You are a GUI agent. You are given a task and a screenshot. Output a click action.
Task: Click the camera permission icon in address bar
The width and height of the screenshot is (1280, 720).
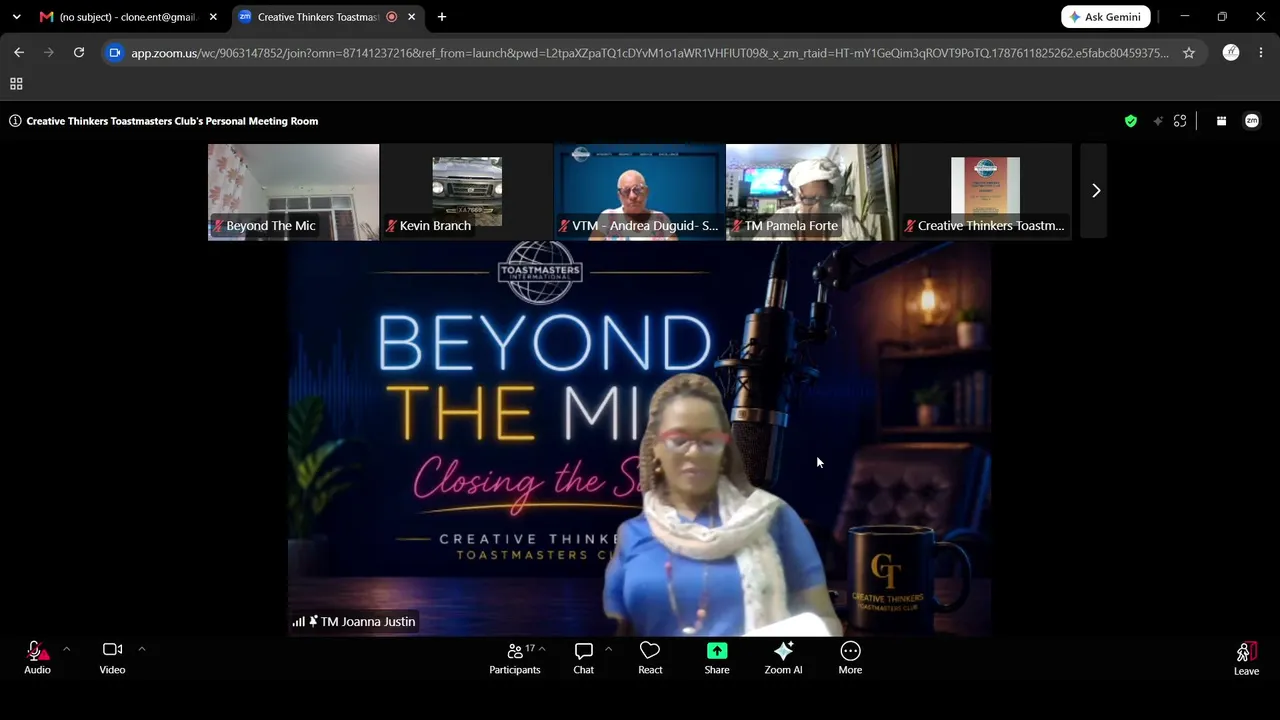click(115, 53)
